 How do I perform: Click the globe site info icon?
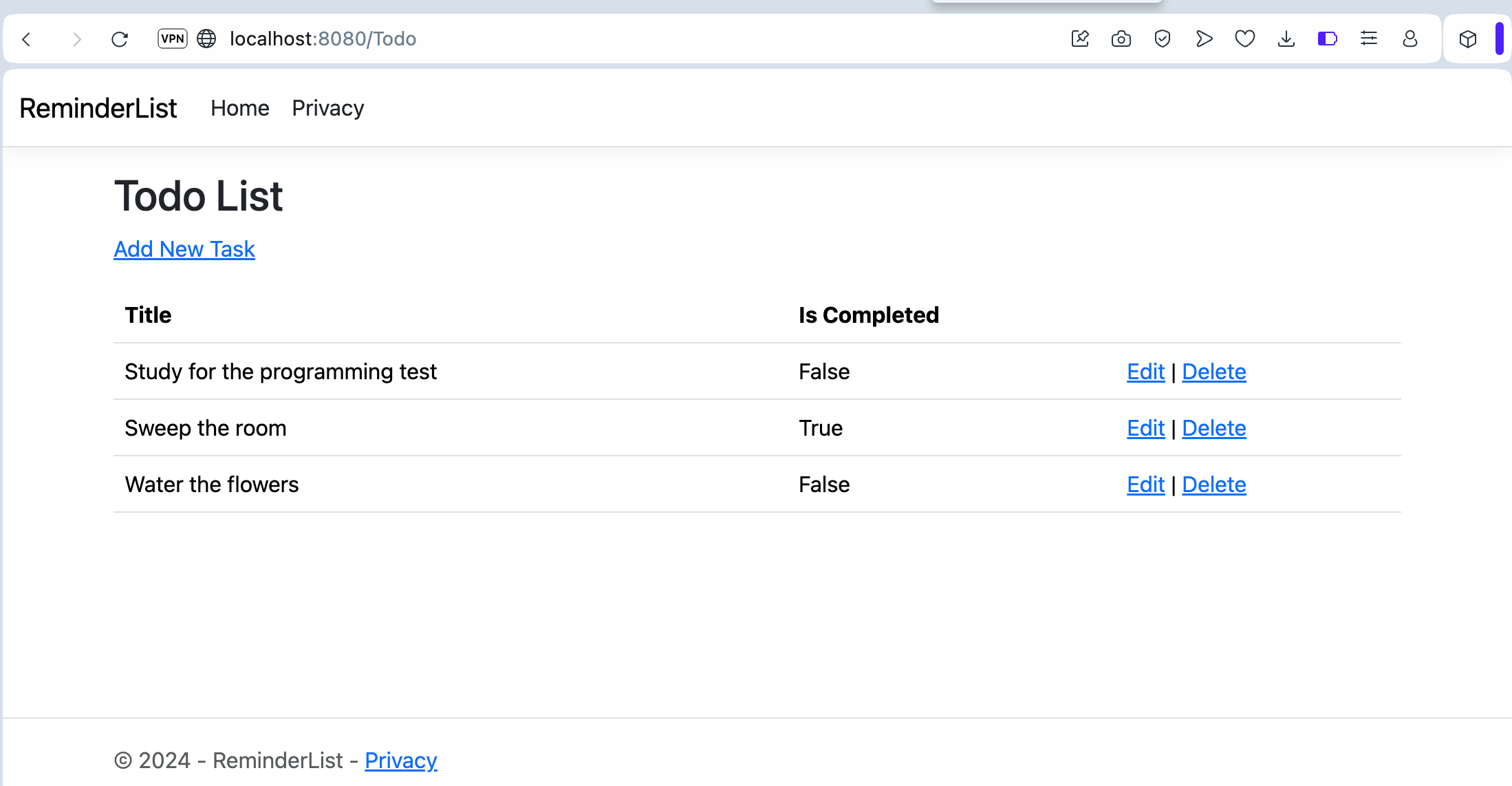coord(206,39)
